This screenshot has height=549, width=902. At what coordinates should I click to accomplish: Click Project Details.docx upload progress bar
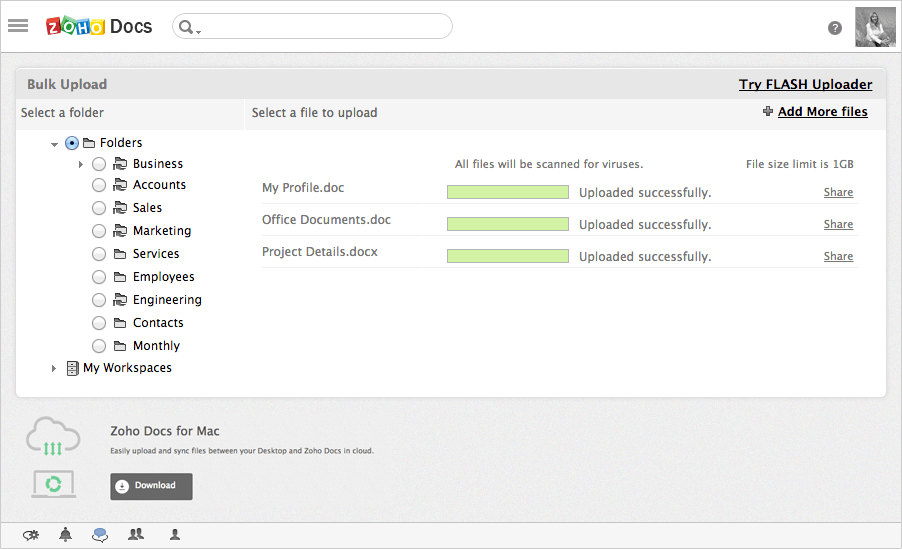click(508, 257)
